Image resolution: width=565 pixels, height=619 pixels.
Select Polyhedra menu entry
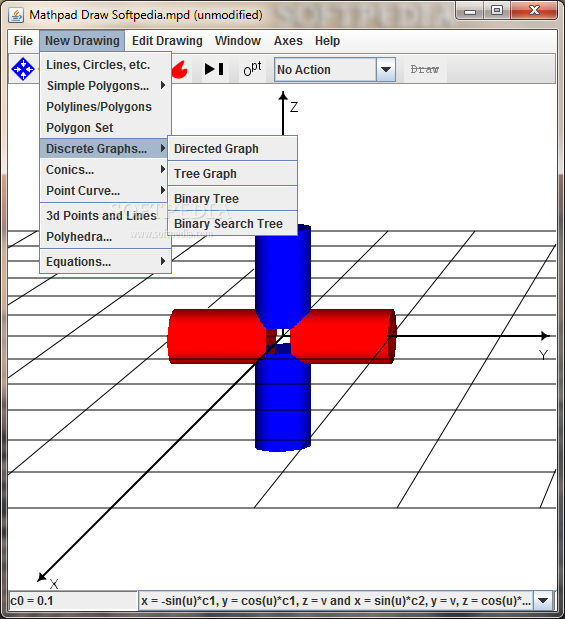click(105, 236)
